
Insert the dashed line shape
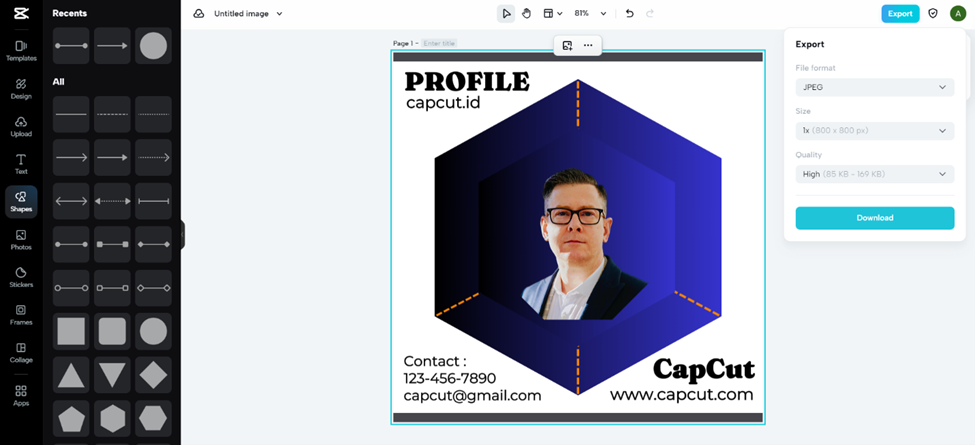[112, 114]
